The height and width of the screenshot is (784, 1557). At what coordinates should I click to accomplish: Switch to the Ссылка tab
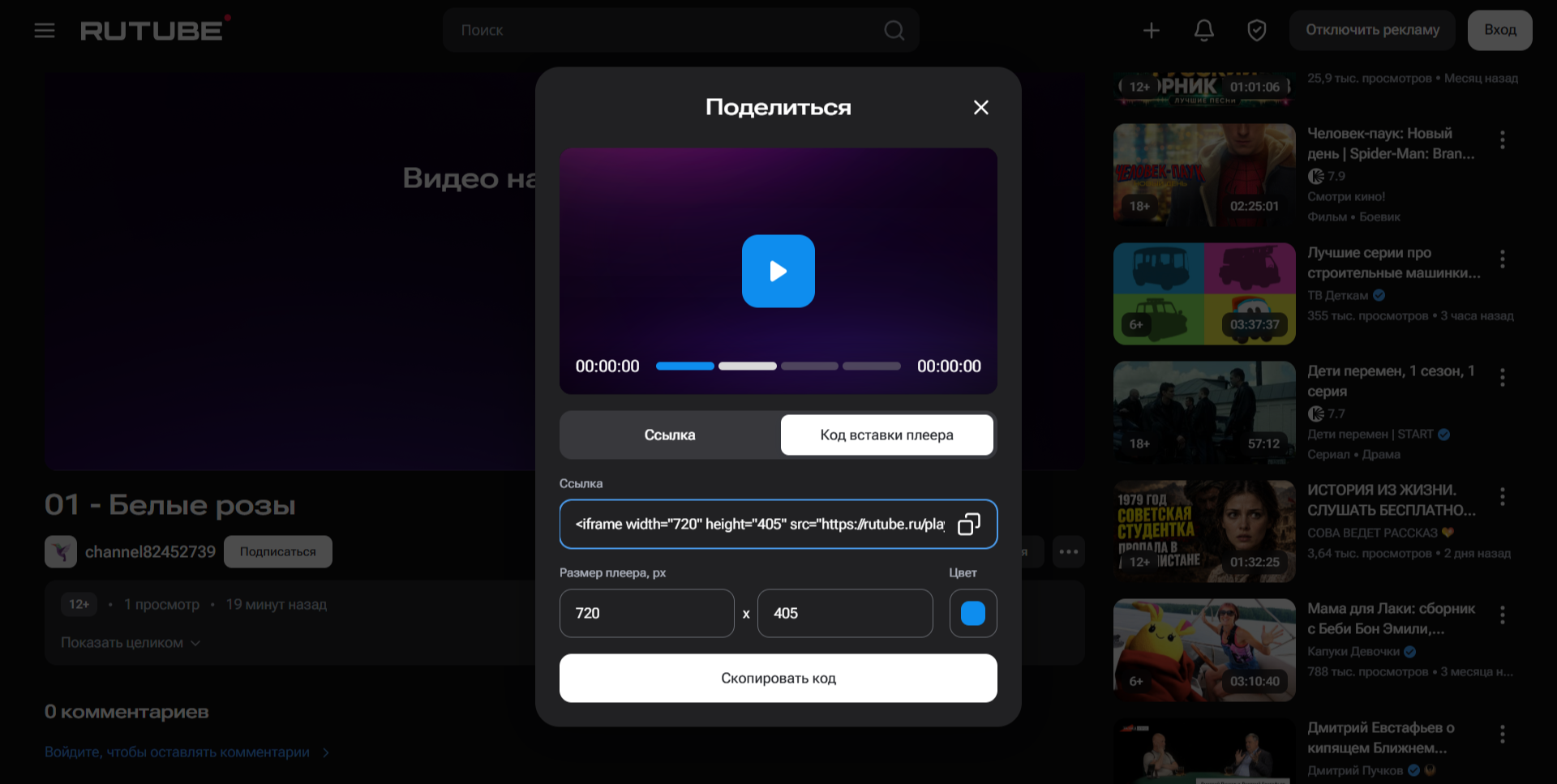(670, 435)
